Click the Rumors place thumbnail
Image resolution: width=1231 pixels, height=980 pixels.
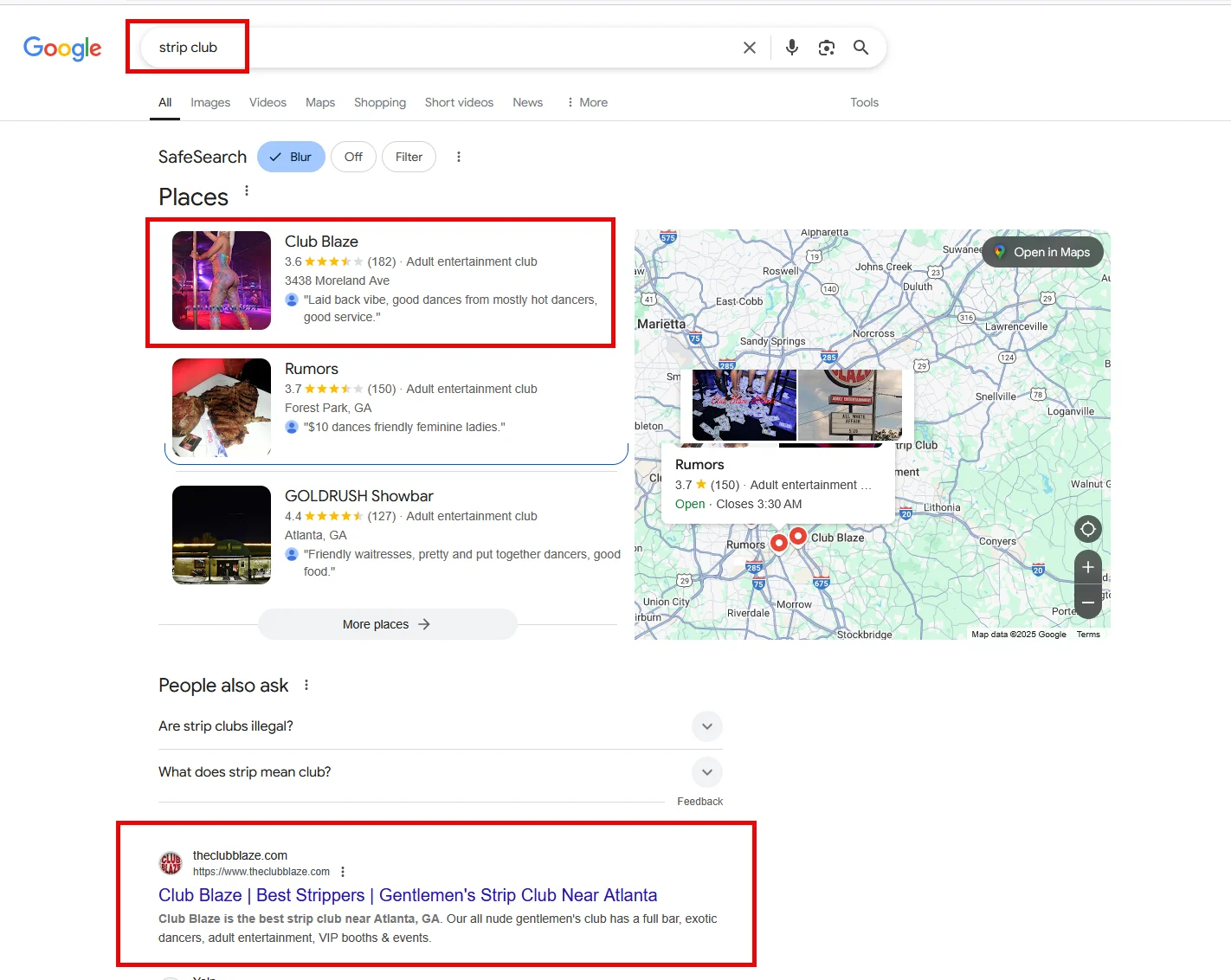pos(222,408)
